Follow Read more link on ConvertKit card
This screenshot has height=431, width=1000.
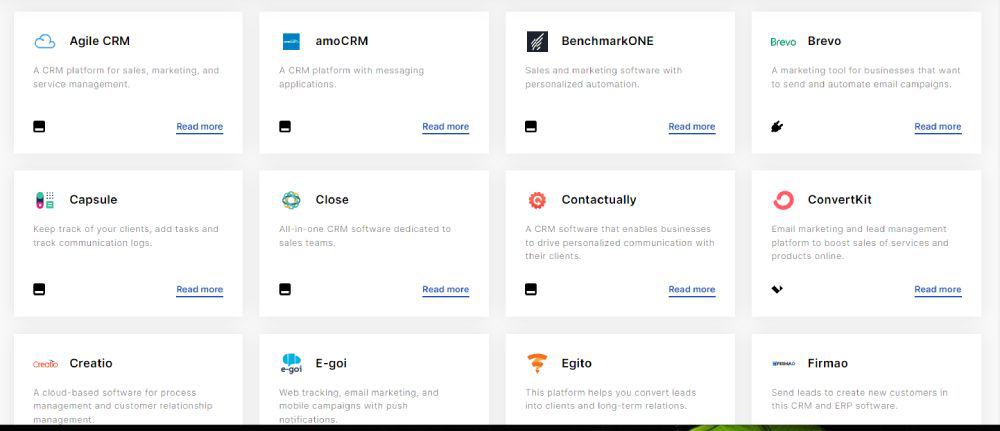(938, 289)
